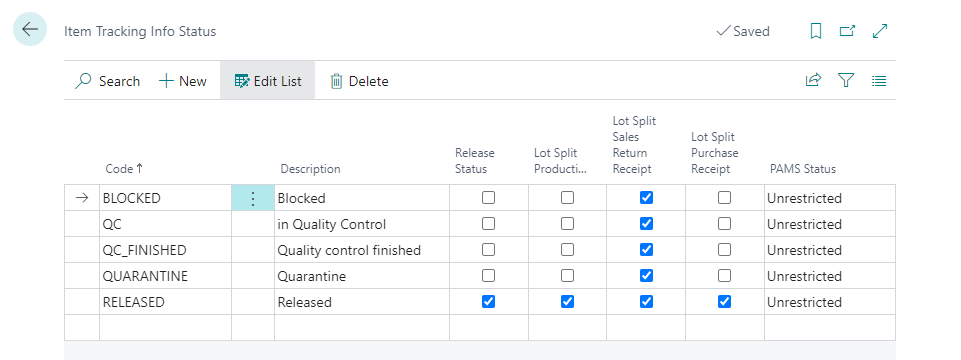Create a New status record

tap(183, 81)
